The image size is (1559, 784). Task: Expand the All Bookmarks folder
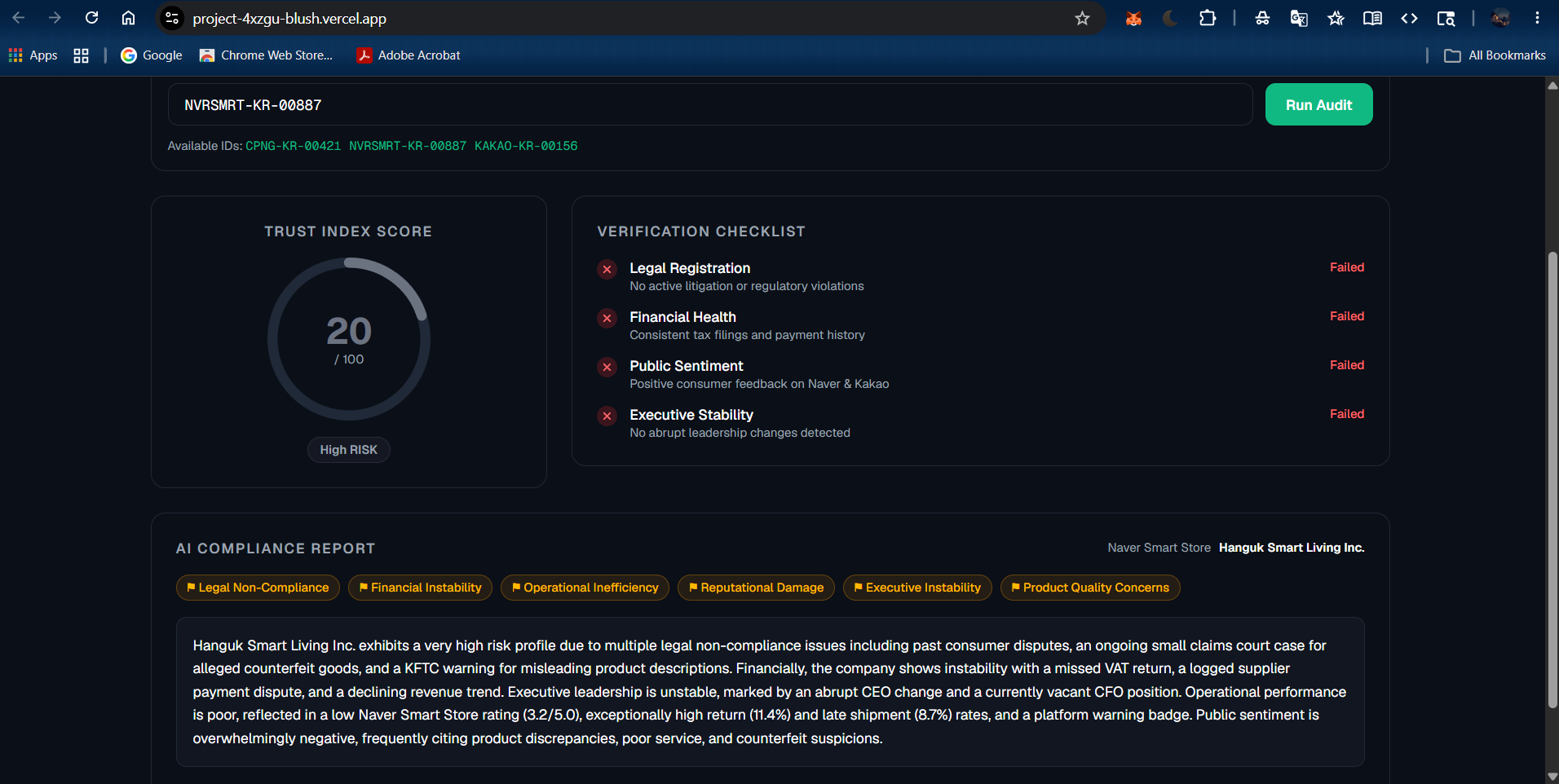pyautogui.click(x=1495, y=55)
